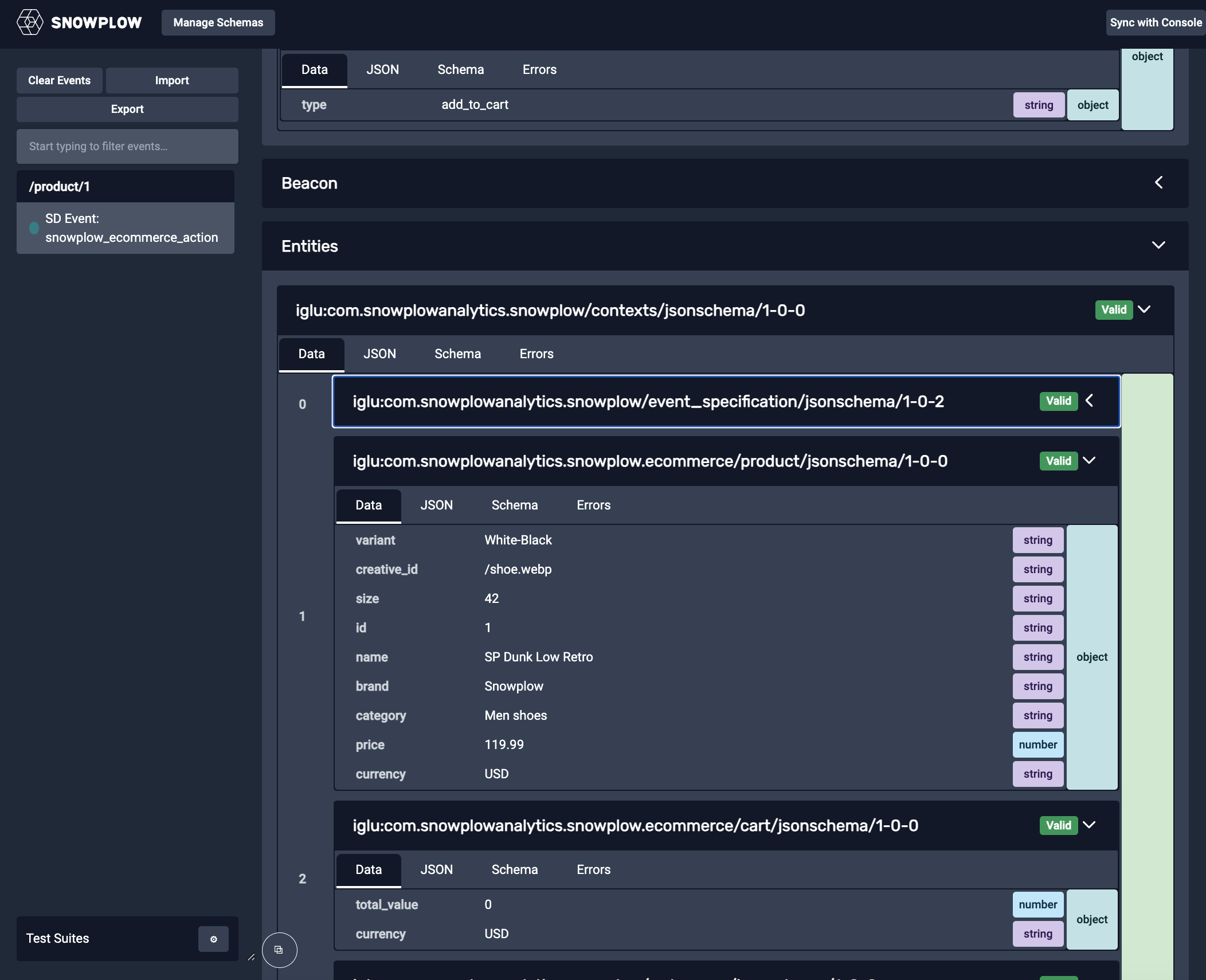Click Valid badge on event_specification schema

1058,401
